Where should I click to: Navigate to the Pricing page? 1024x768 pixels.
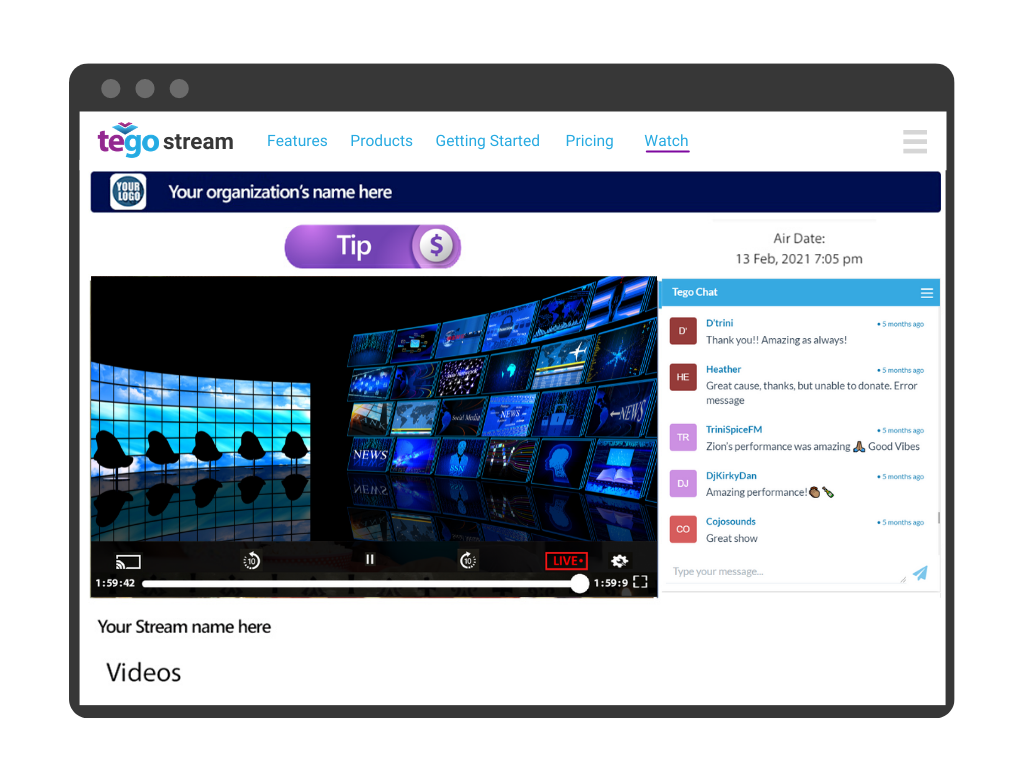pyautogui.click(x=589, y=141)
